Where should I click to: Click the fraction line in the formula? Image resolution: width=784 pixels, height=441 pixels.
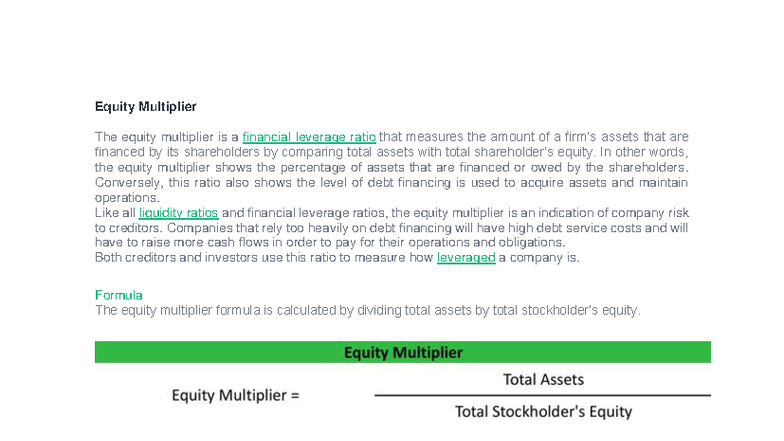[543, 396]
